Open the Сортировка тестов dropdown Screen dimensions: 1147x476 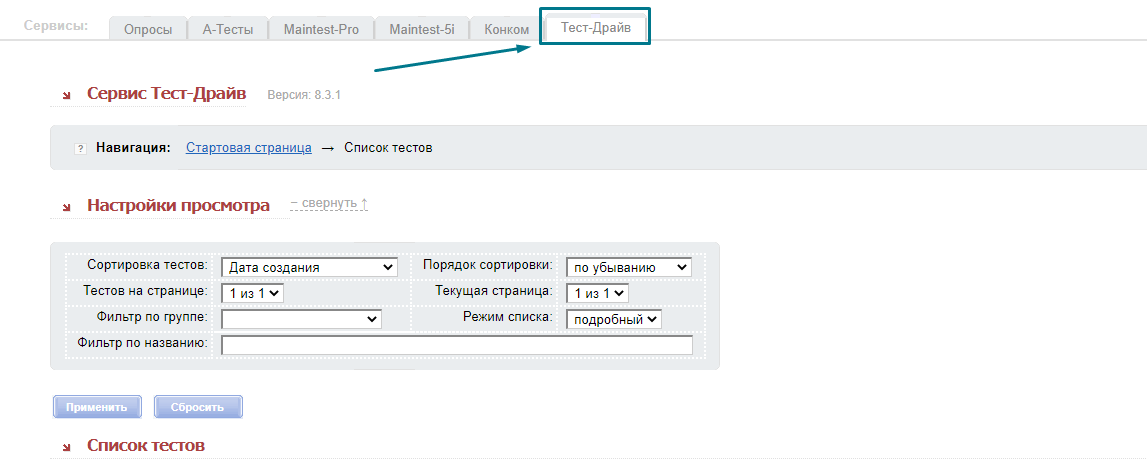coord(309,268)
